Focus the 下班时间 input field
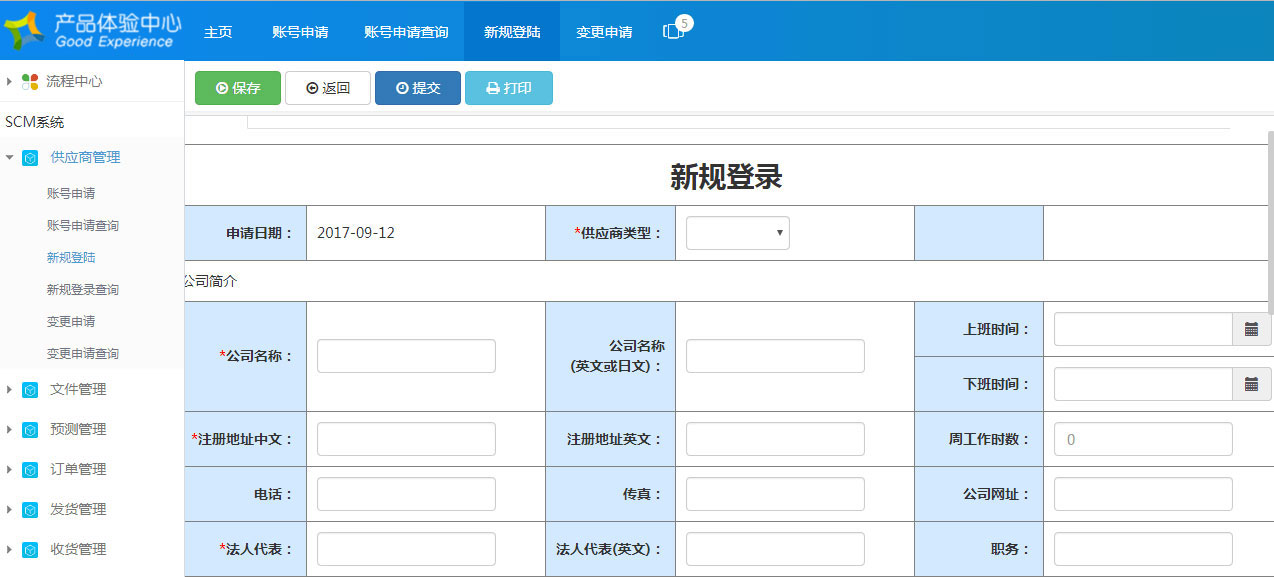This screenshot has width=1274, height=577. tap(1143, 384)
